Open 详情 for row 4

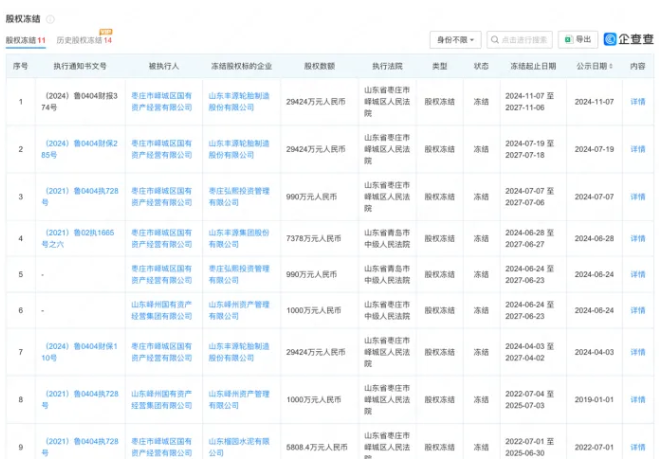pyautogui.click(x=637, y=239)
